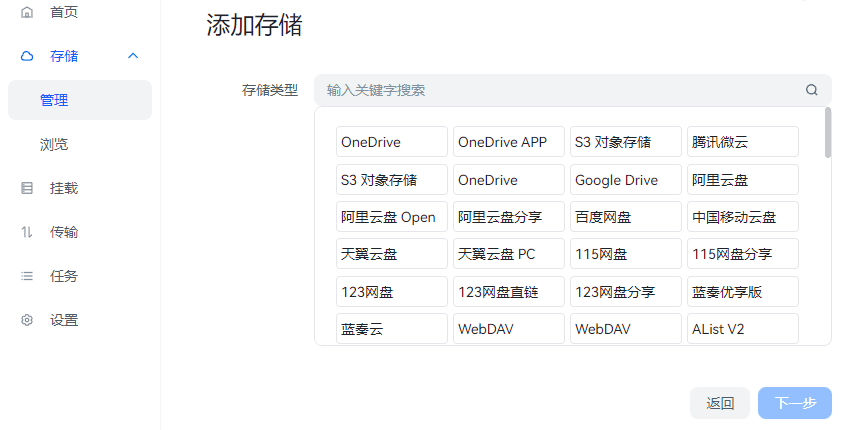850x430 pixels.
Task: Select 阿里云盘 Open storage option
Action: coord(391,217)
